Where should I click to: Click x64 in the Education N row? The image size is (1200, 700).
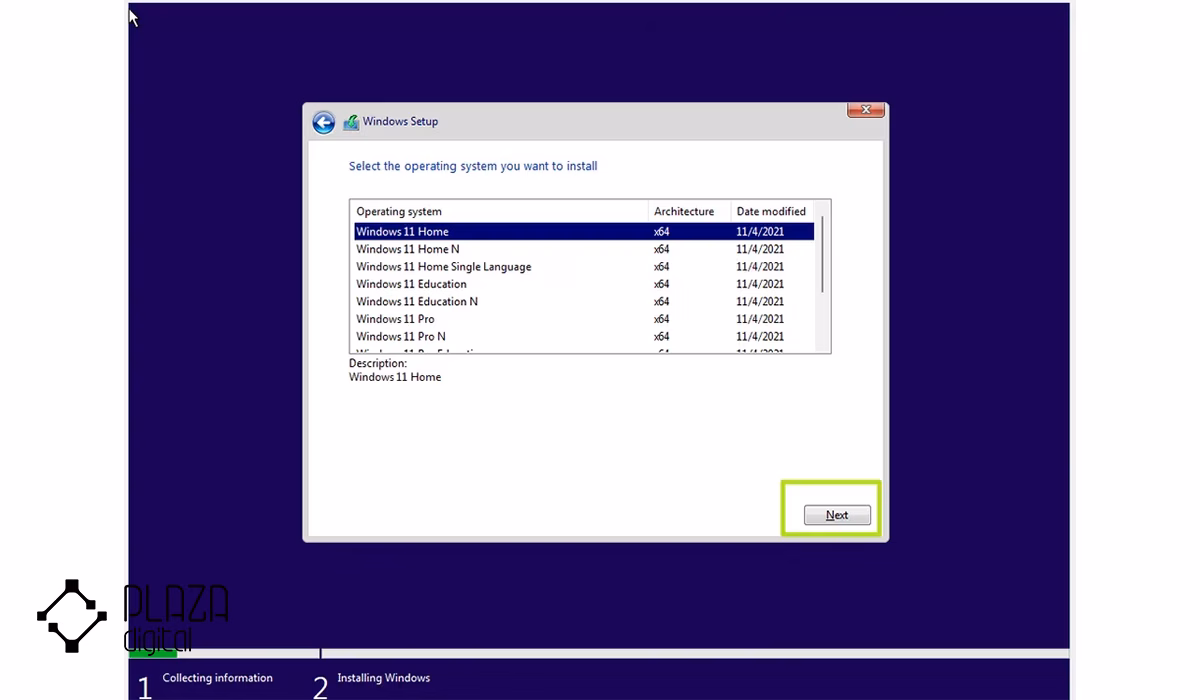pyautogui.click(x=662, y=302)
